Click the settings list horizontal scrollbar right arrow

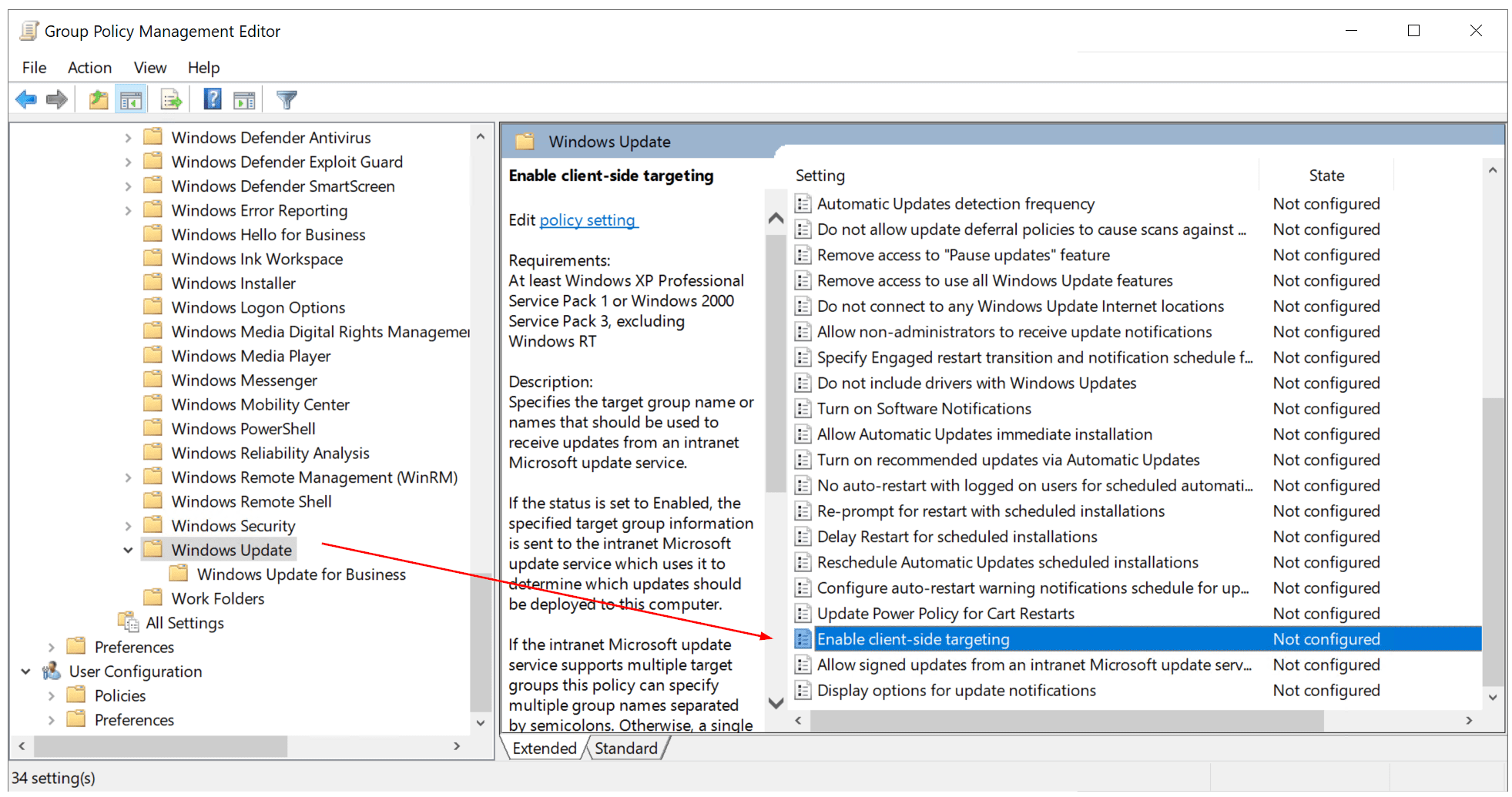pyautogui.click(x=1469, y=721)
